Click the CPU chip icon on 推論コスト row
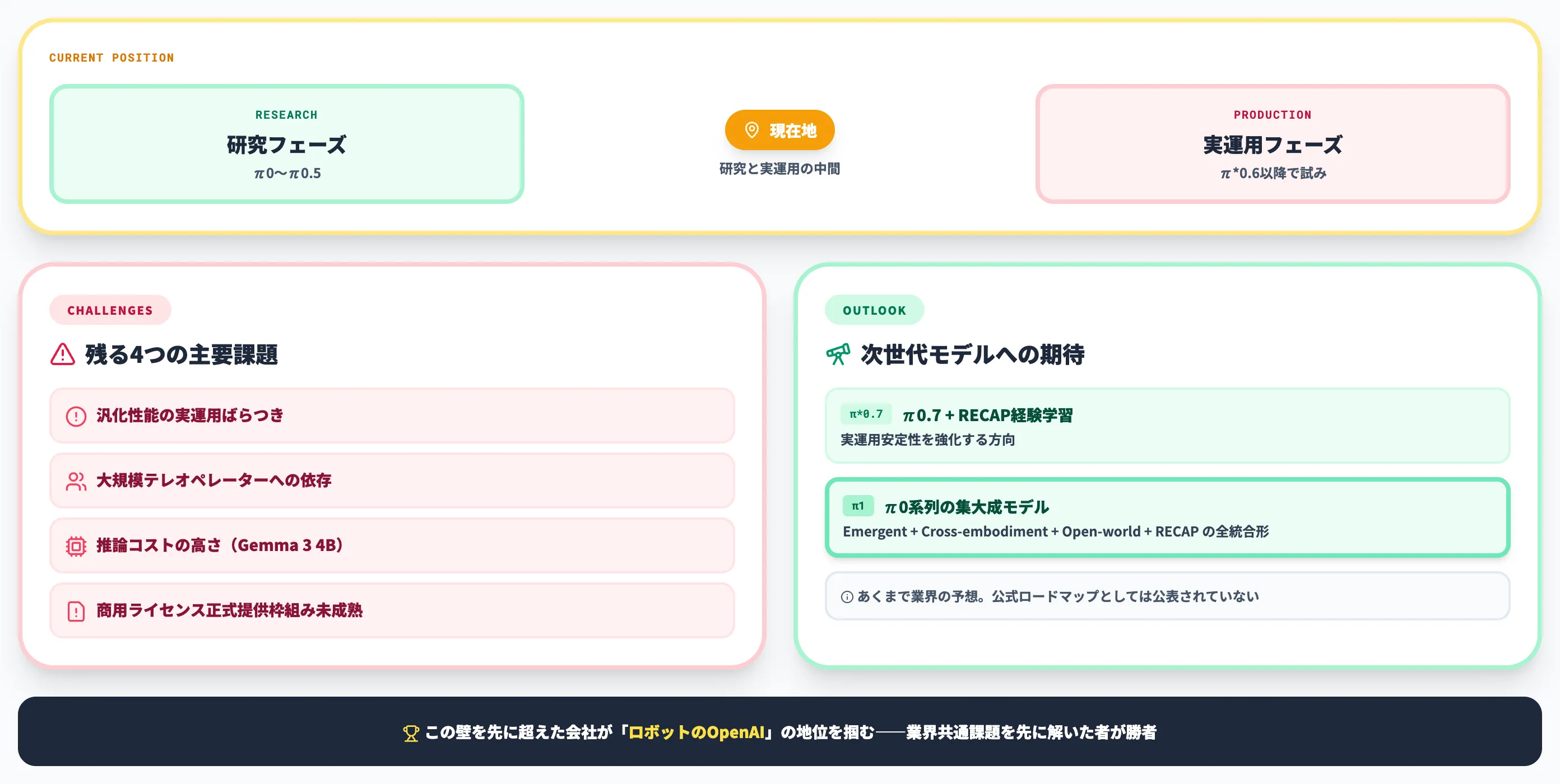Screen dimensions: 1560x784 (76, 546)
